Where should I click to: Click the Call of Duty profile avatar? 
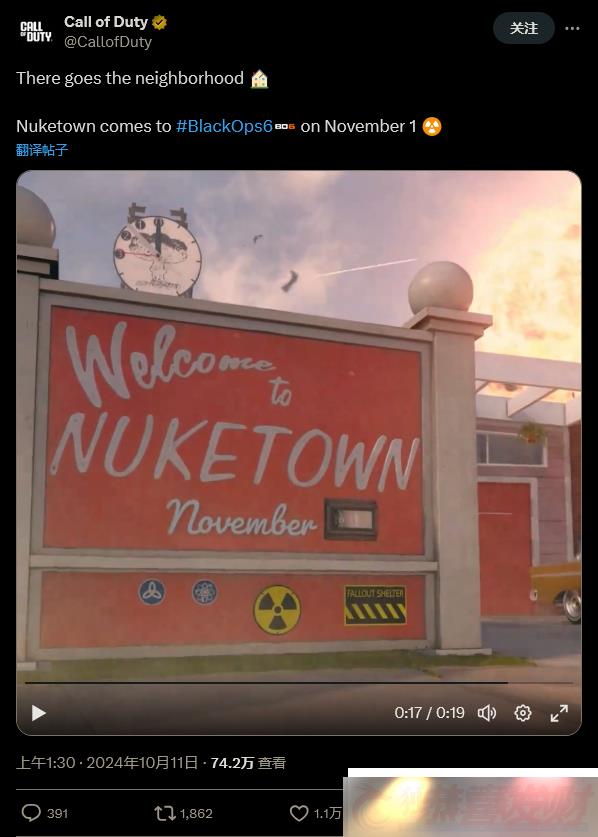pyautogui.click(x=36, y=31)
